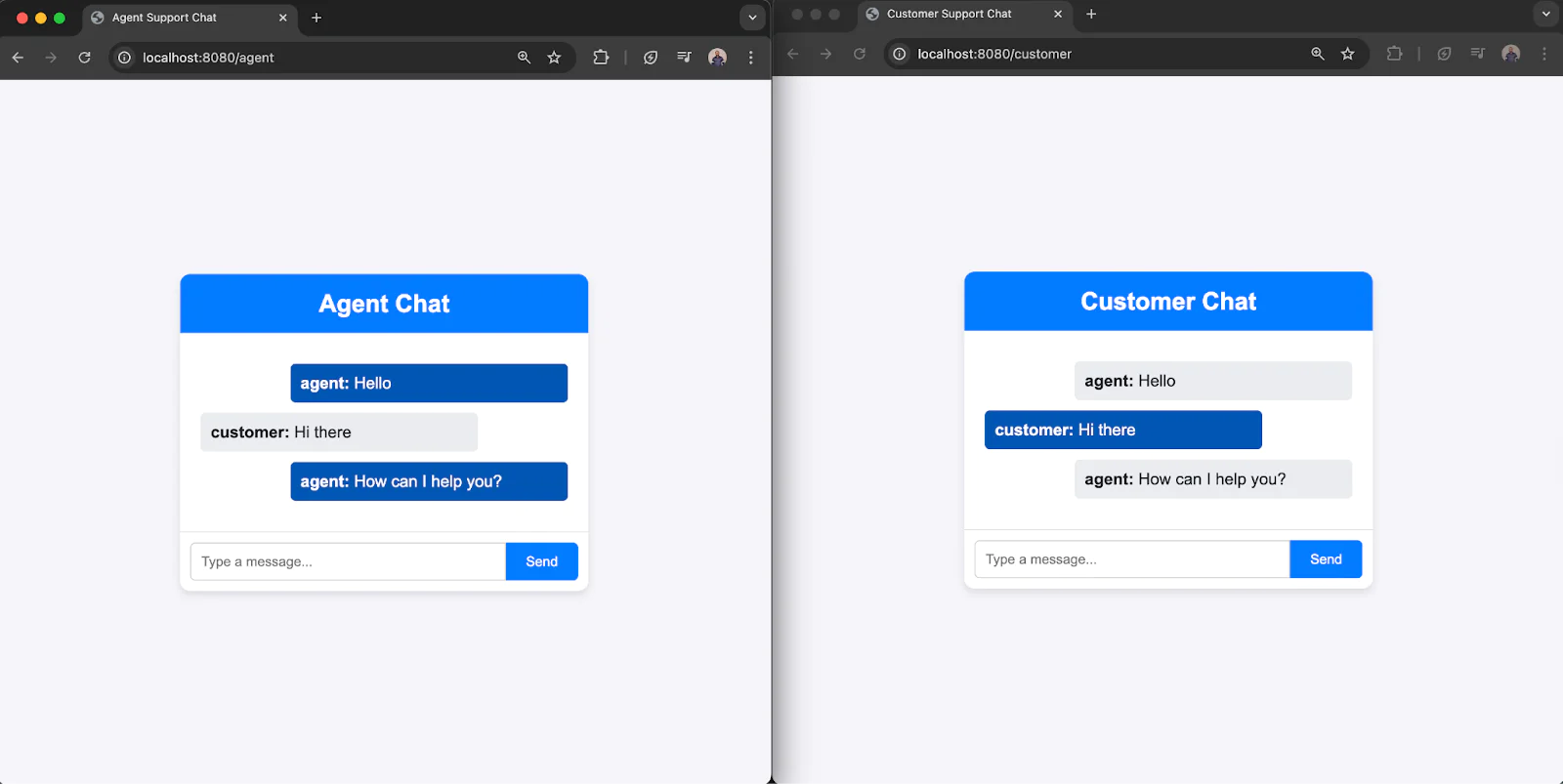Maximize the agent window with green button
1563x784 pixels.
pyautogui.click(x=60, y=18)
